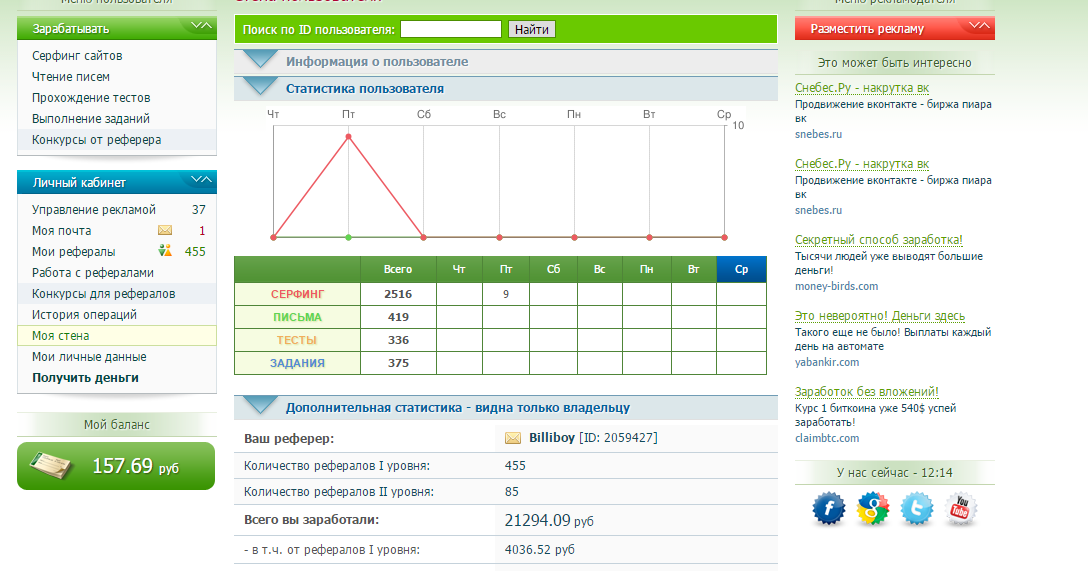Type in the user ID search field
Screen dimensions: 1088x571
tap(451, 29)
